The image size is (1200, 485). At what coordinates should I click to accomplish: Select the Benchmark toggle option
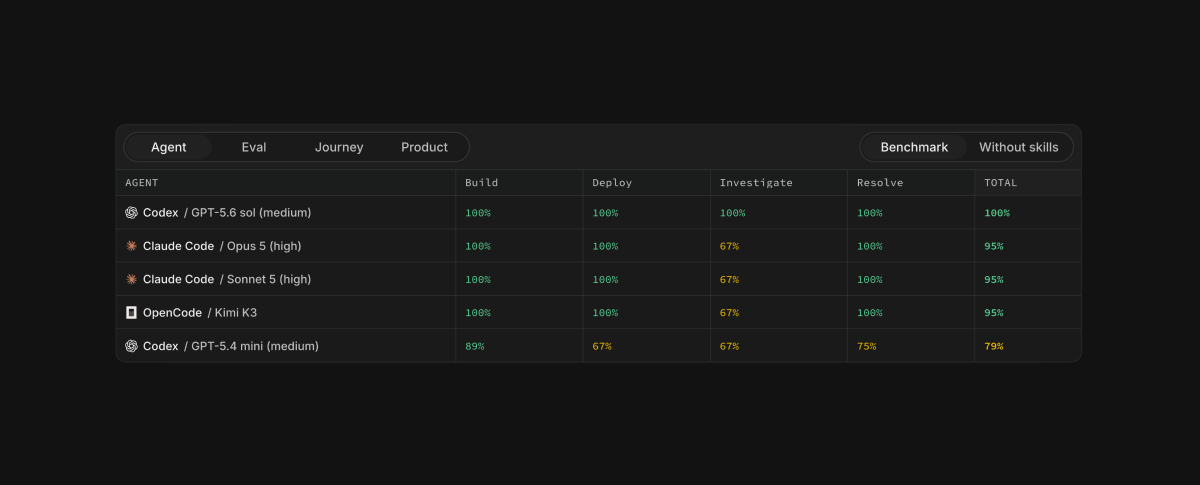coord(914,147)
